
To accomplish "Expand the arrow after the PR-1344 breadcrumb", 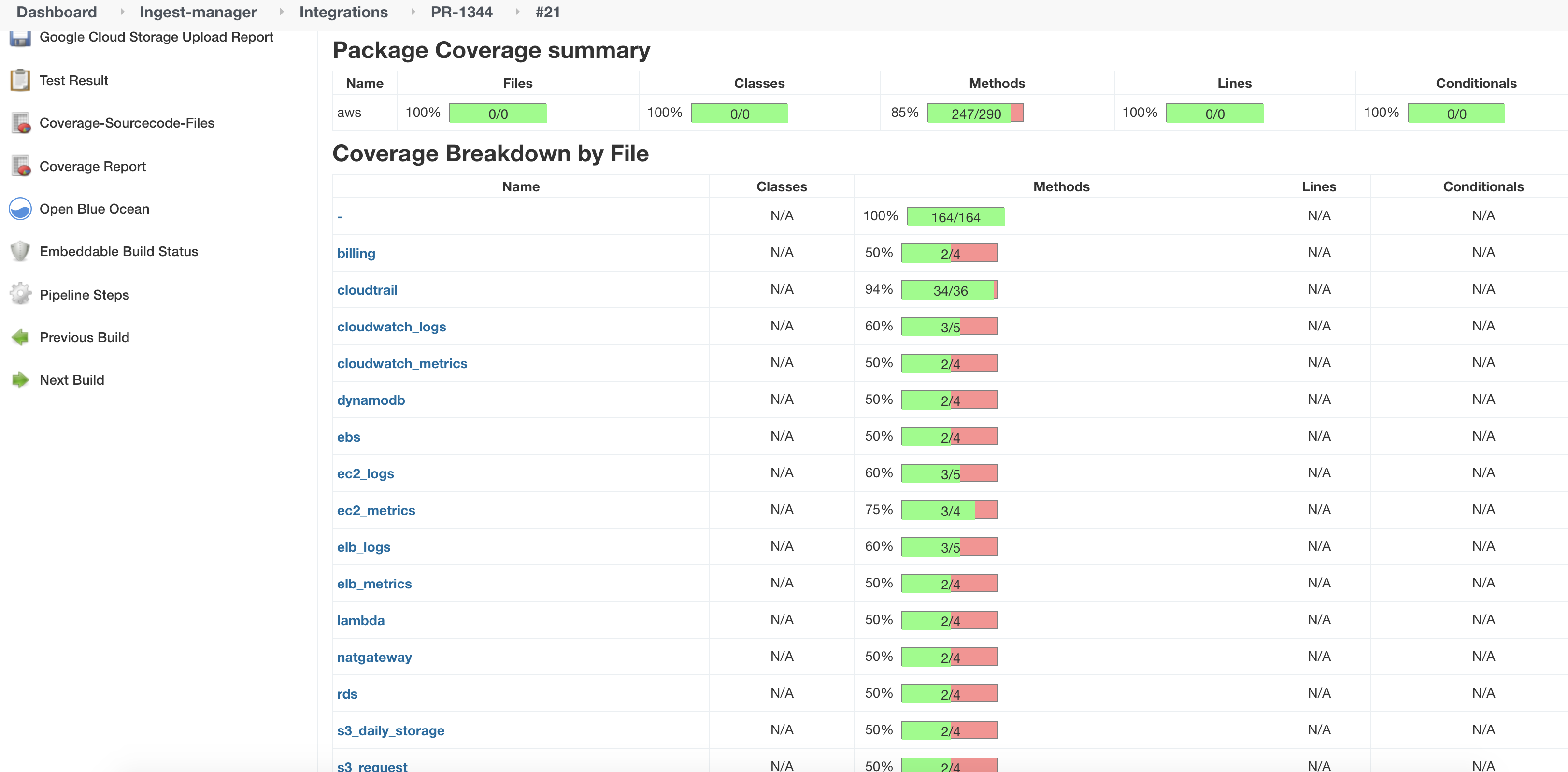I will 517,12.
